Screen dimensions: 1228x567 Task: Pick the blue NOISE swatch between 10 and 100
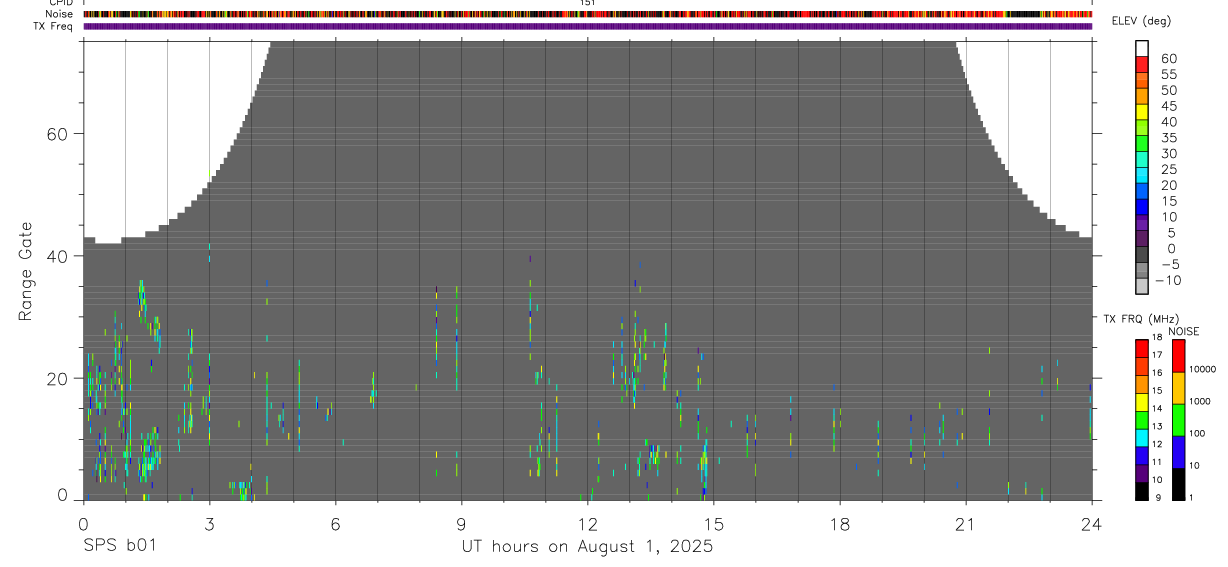pyautogui.click(x=1178, y=452)
